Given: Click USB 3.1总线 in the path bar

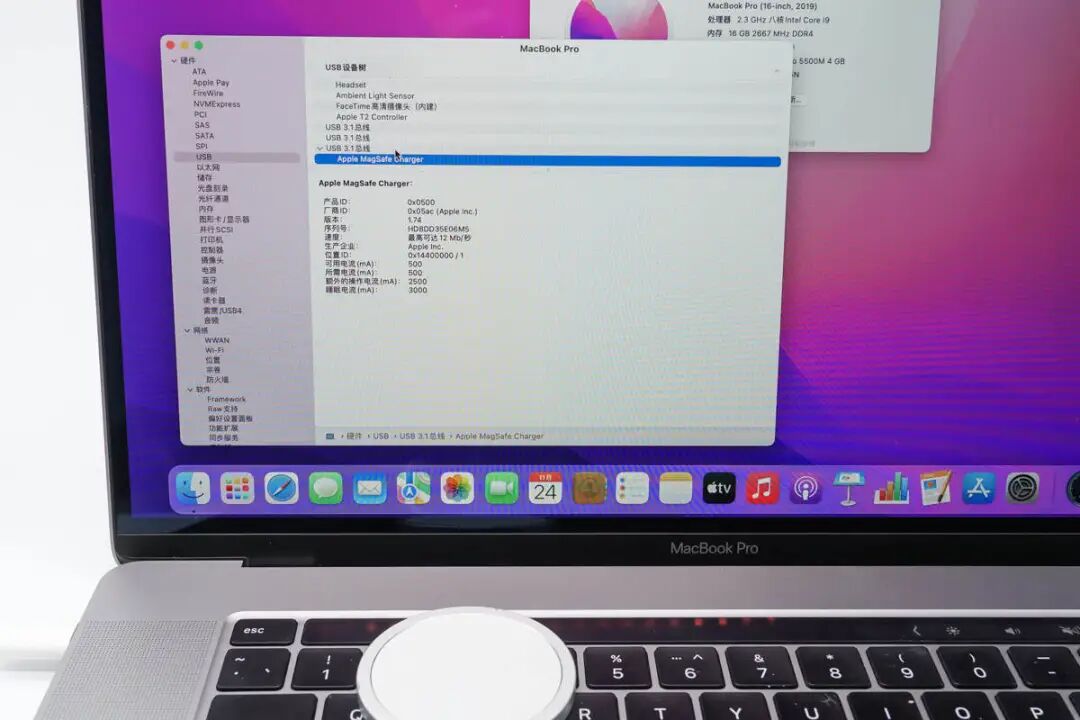Looking at the screenshot, I should (422, 436).
